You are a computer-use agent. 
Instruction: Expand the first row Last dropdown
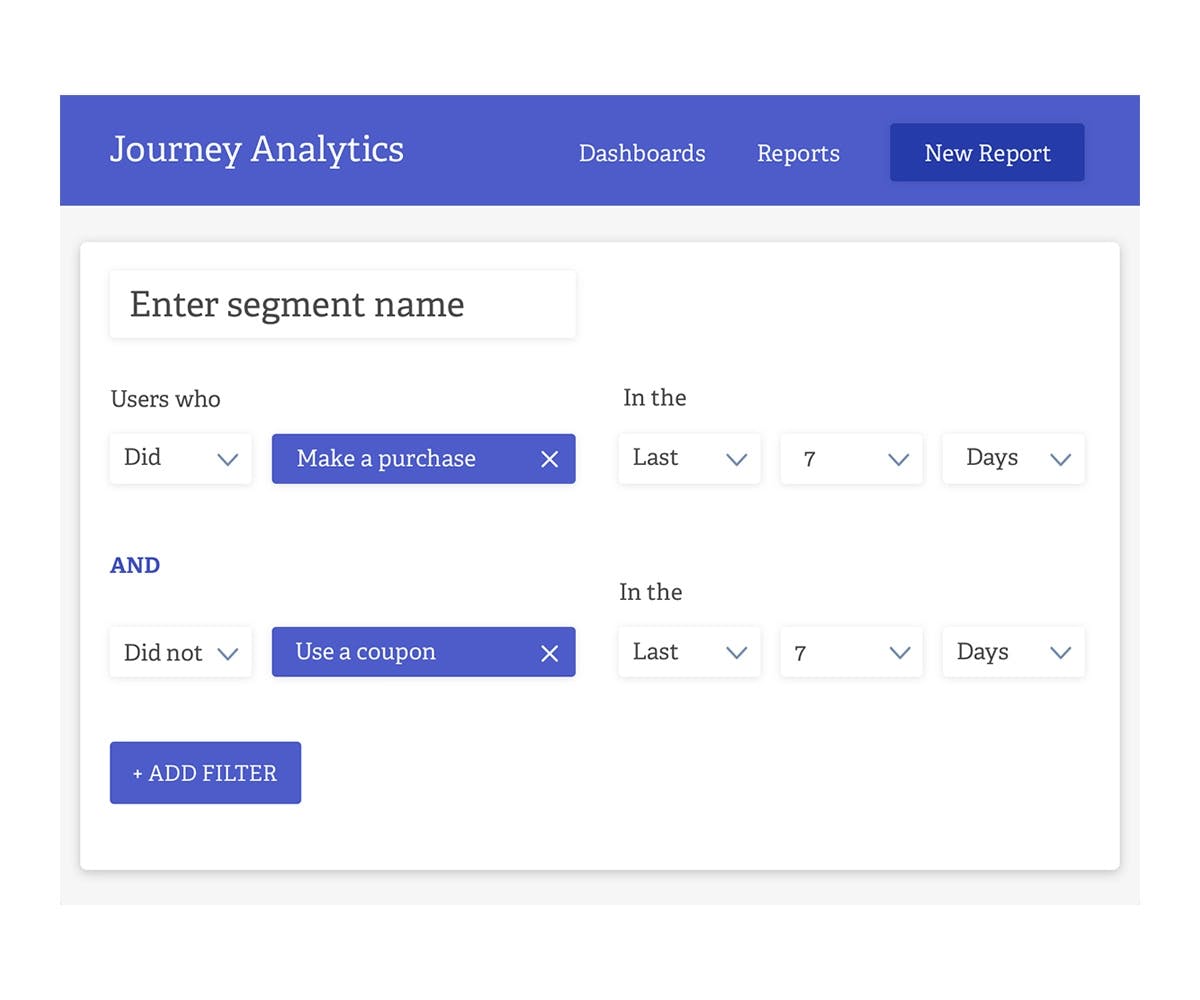tap(689, 459)
